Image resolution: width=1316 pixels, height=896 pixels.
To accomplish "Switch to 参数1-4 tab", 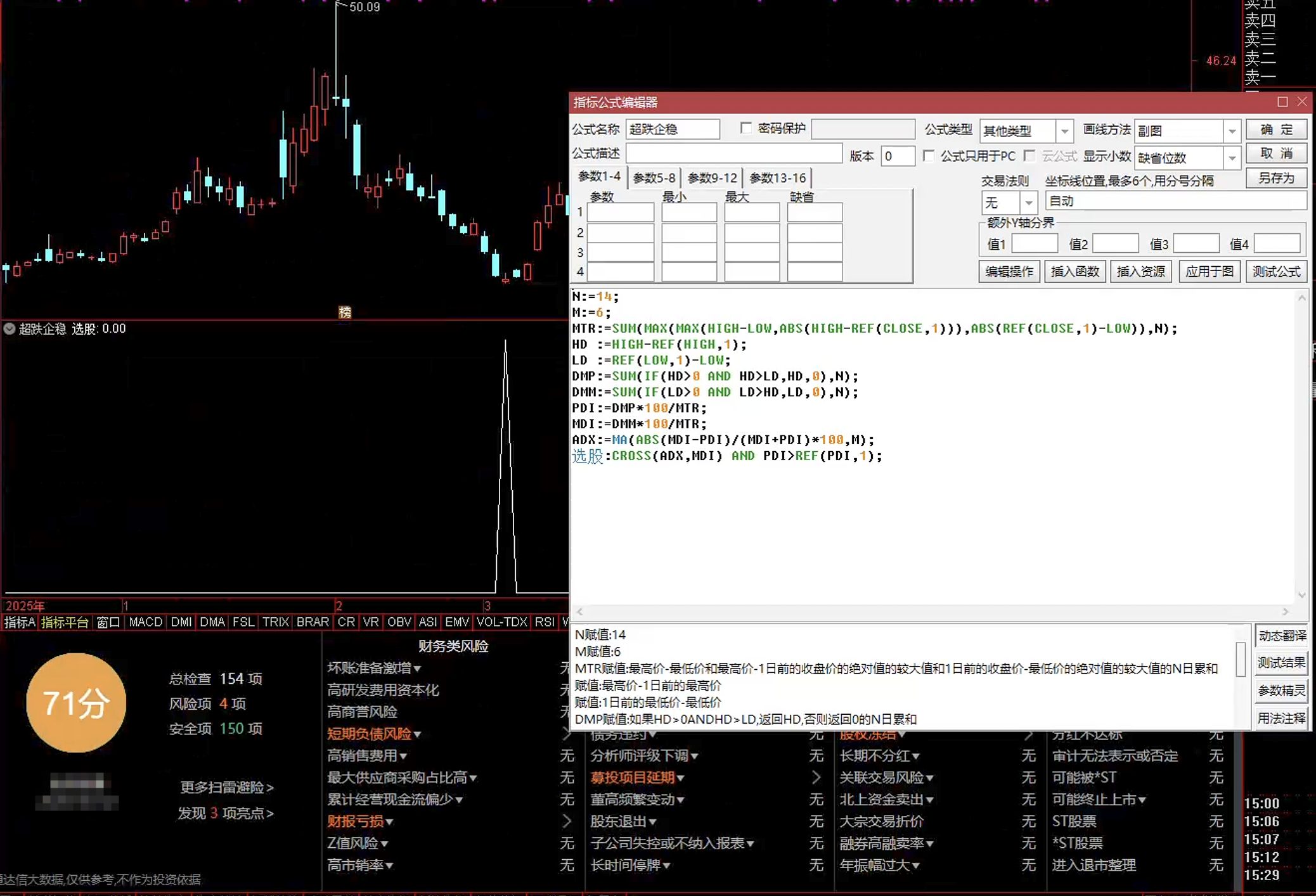I will tap(599, 177).
